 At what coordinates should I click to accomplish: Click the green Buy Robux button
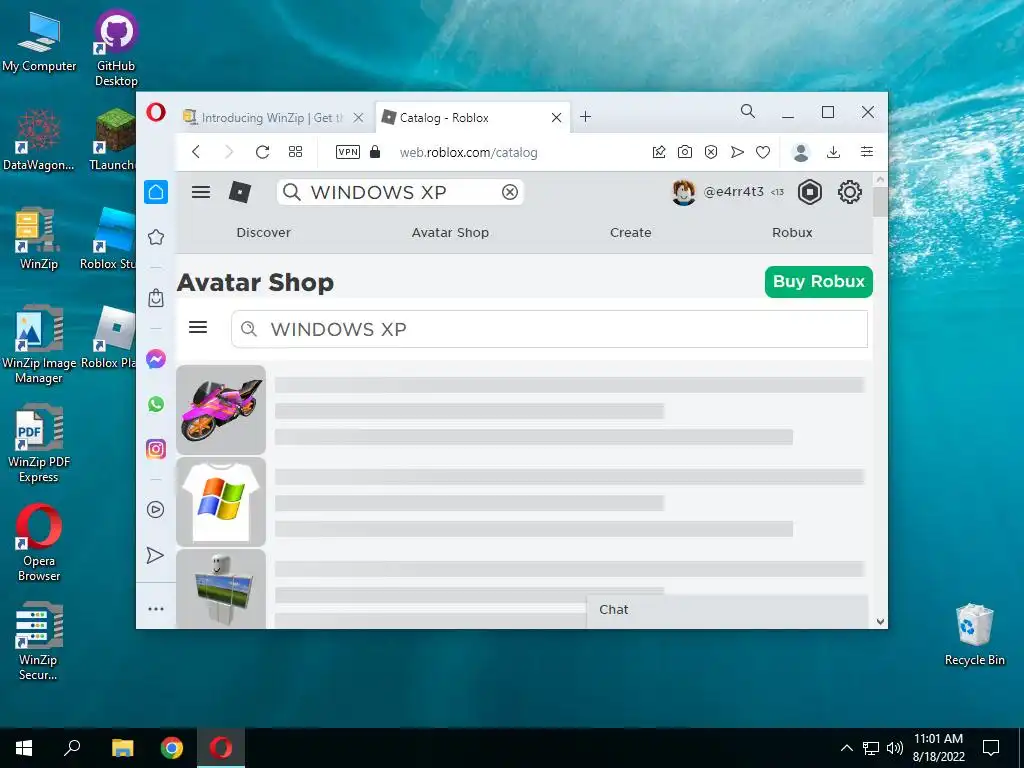819,281
